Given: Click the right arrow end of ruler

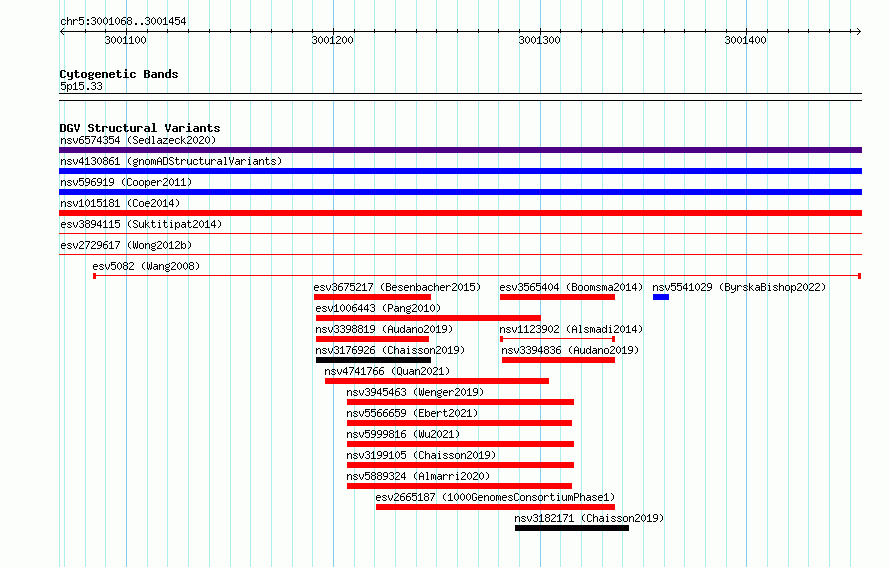Looking at the screenshot, I should pyautogui.click(x=858, y=31).
